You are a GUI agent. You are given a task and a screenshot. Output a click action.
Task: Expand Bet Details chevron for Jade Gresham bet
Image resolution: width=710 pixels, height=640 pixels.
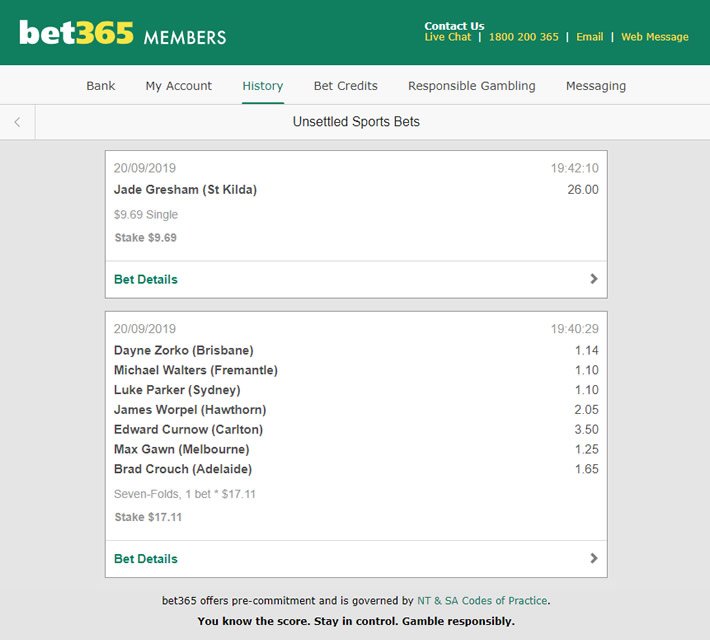(x=594, y=279)
